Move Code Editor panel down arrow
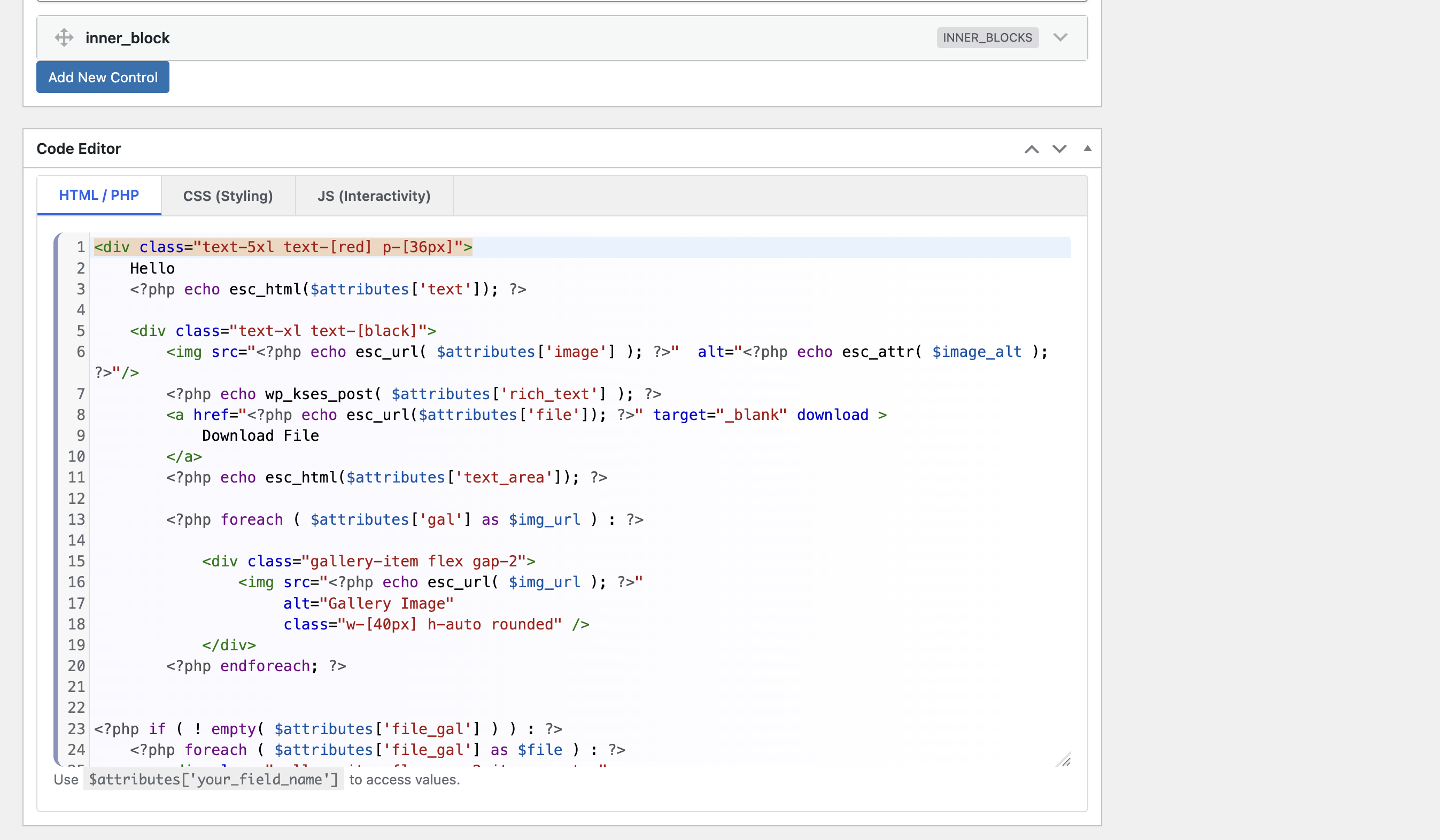 click(1059, 149)
